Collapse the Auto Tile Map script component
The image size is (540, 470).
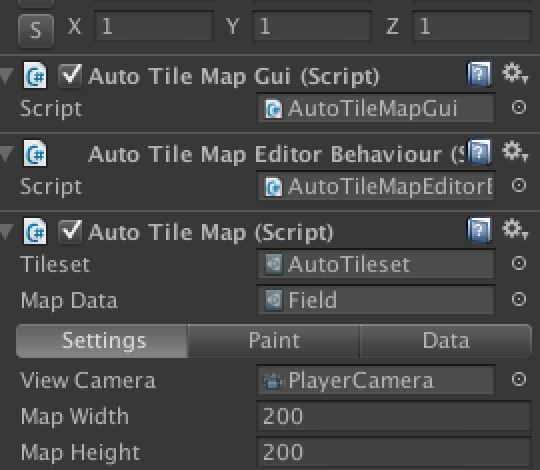(x=7, y=231)
